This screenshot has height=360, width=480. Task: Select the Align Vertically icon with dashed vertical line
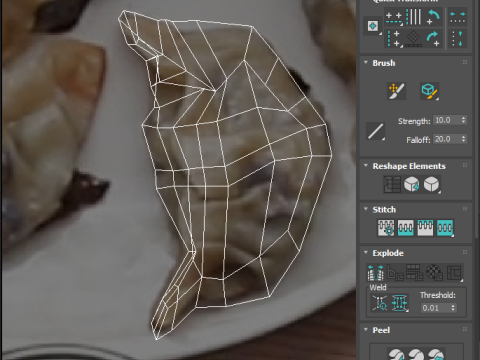pos(394,39)
